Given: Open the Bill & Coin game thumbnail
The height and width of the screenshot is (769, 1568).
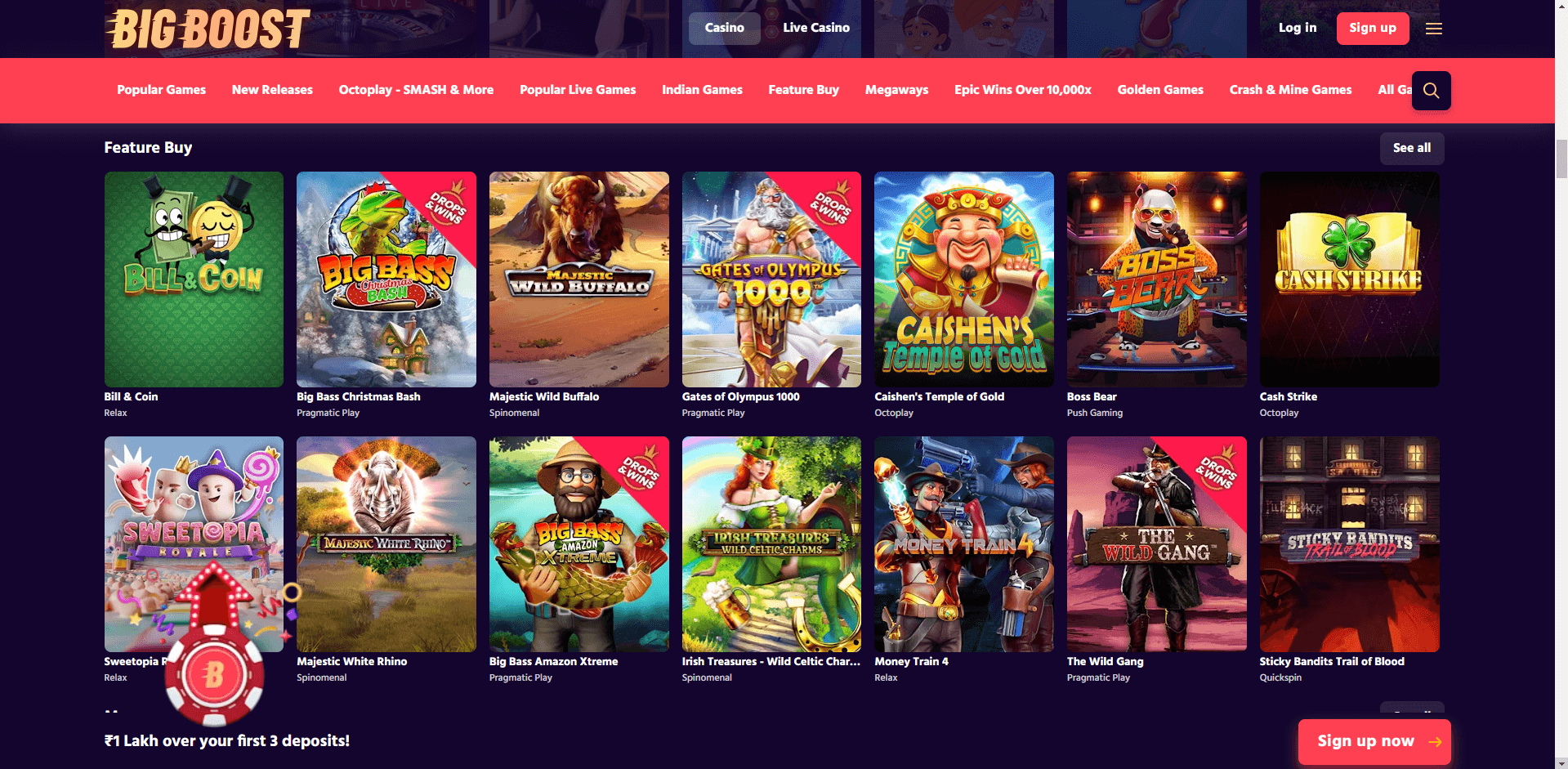Looking at the screenshot, I should pyautogui.click(x=194, y=279).
